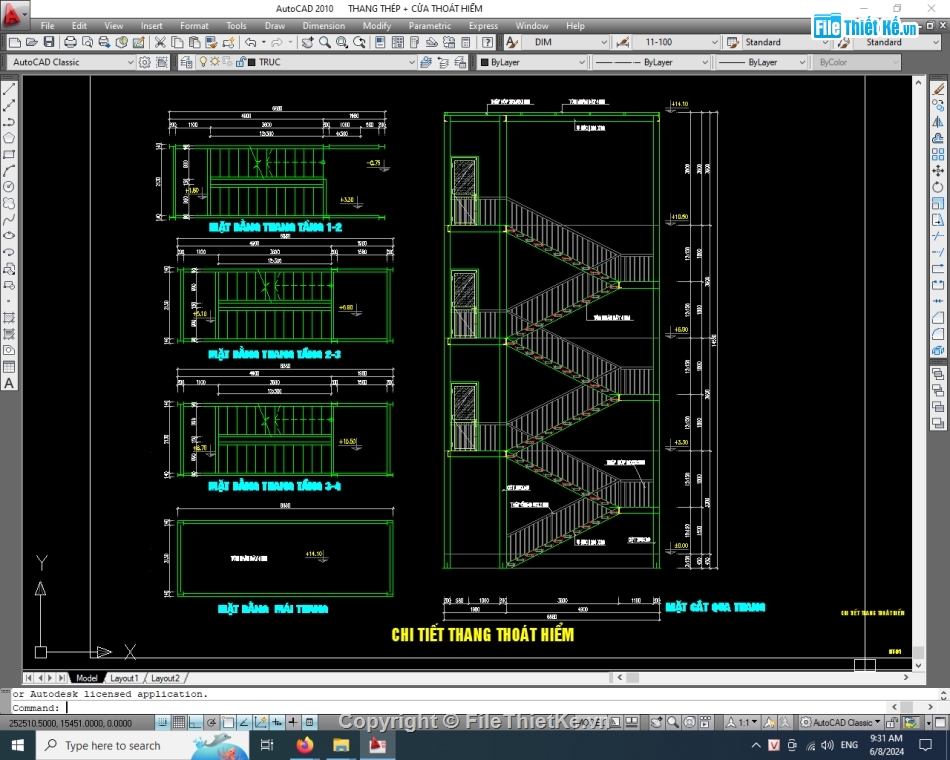The width and height of the screenshot is (950, 760).
Task: Click the Plot printer icon
Action: coord(70,42)
